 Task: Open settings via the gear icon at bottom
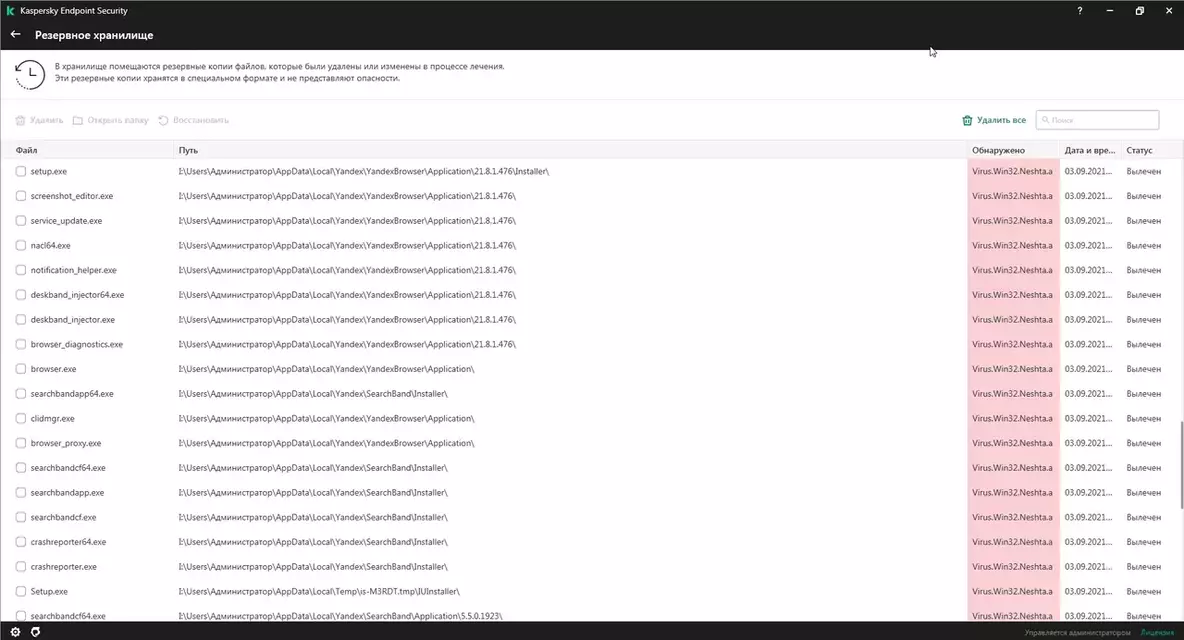[15, 632]
